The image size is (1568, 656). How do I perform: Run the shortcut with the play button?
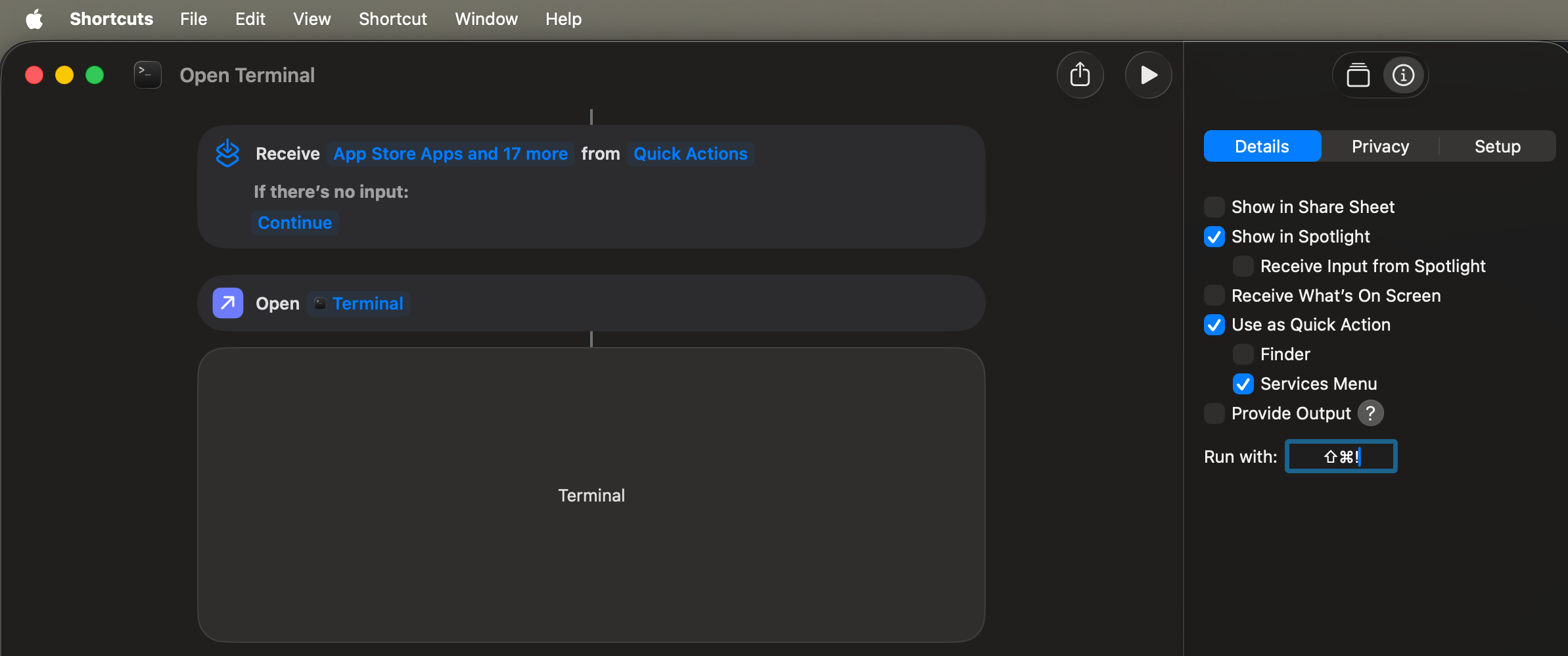tap(1148, 75)
